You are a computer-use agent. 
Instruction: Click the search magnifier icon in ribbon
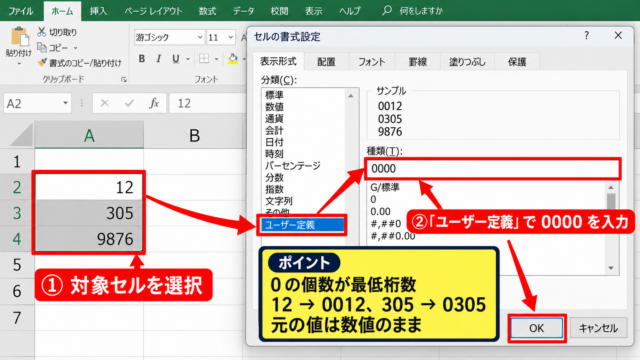387,10
